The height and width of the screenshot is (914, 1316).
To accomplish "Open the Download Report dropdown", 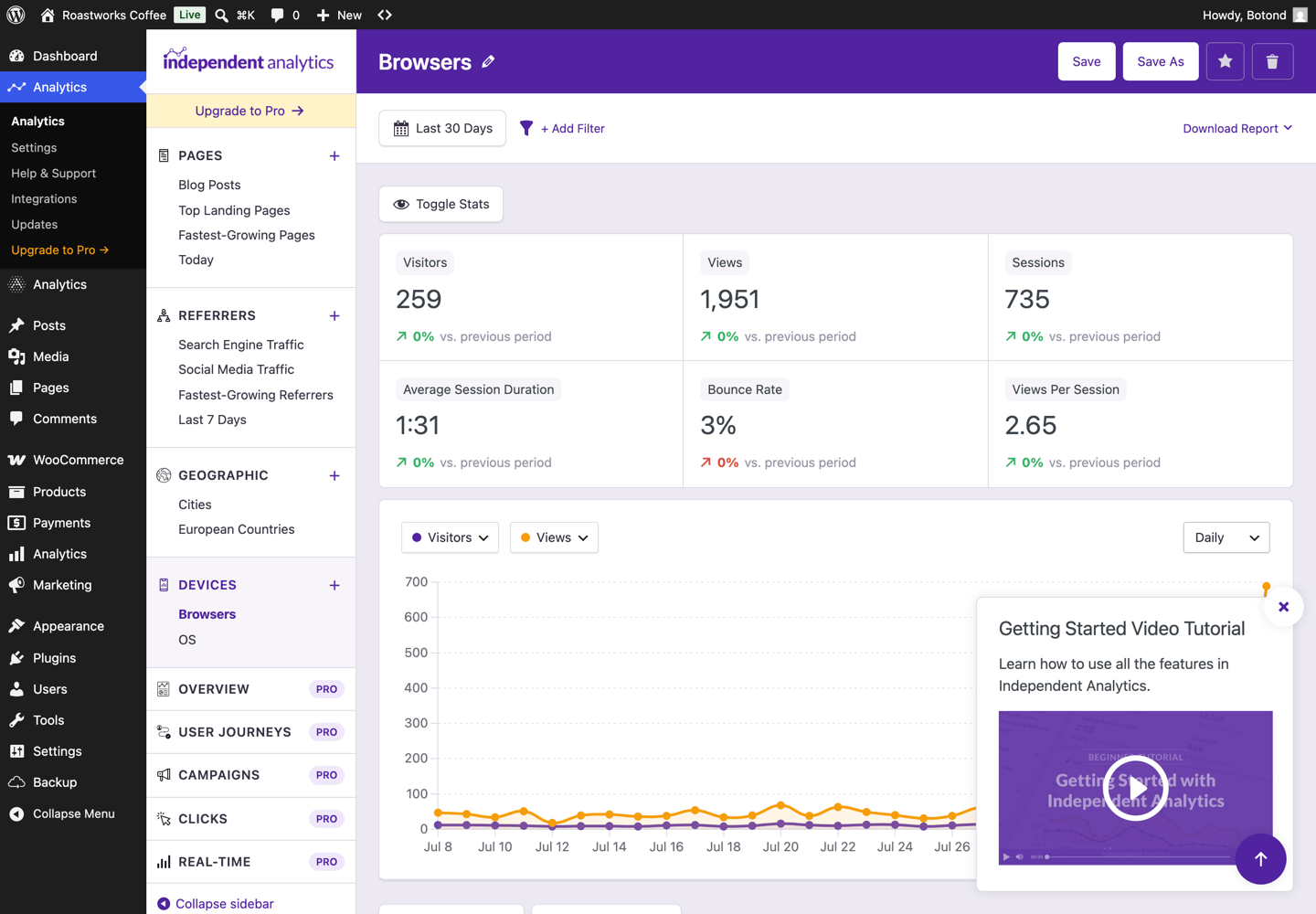I will pyautogui.click(x=1237, y=128).
